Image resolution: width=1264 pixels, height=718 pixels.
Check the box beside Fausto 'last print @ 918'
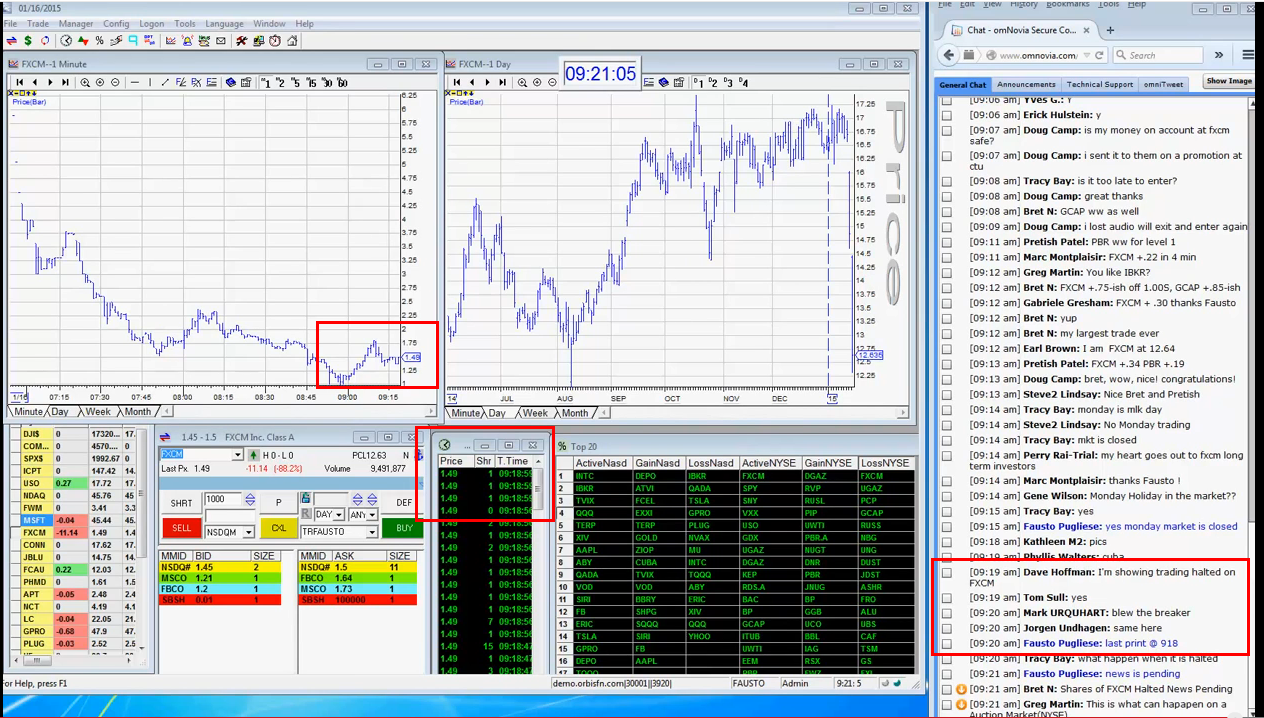946,644
